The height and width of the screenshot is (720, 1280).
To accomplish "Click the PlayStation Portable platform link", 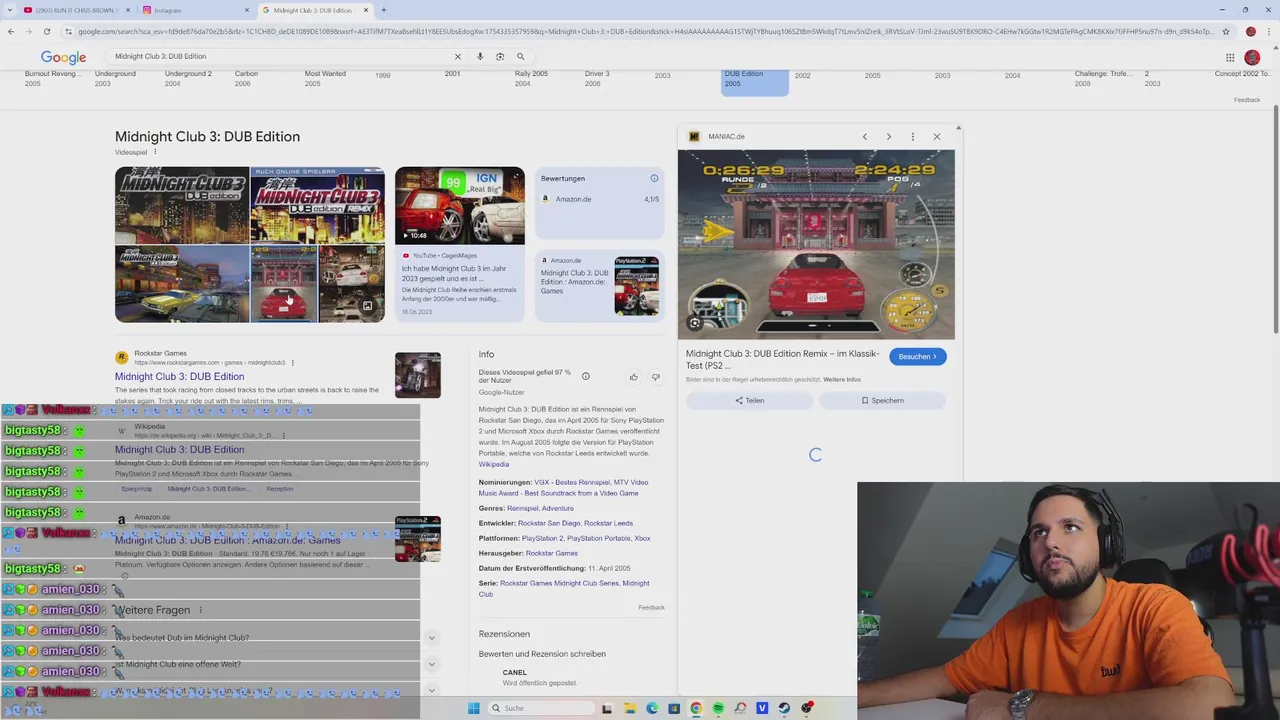I will click(x=598, y=538).
